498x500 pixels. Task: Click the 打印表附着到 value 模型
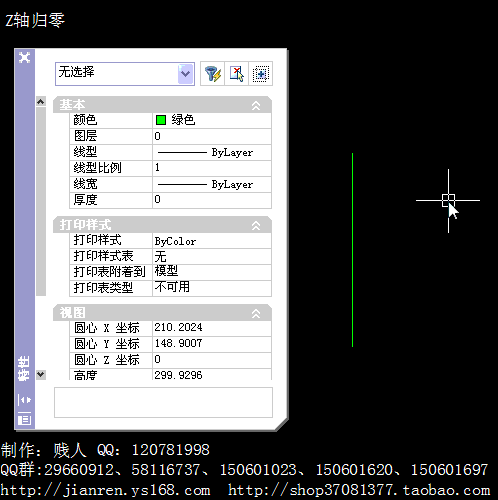[212, 272]
